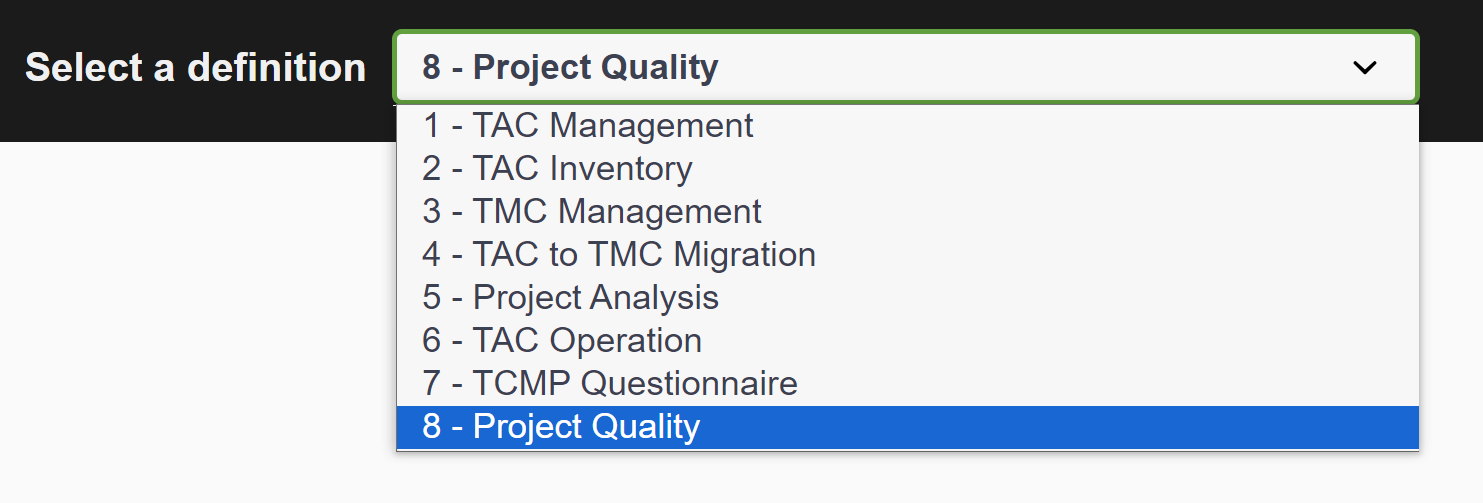Select the 1 - TAC Management option

coord(588,126)
